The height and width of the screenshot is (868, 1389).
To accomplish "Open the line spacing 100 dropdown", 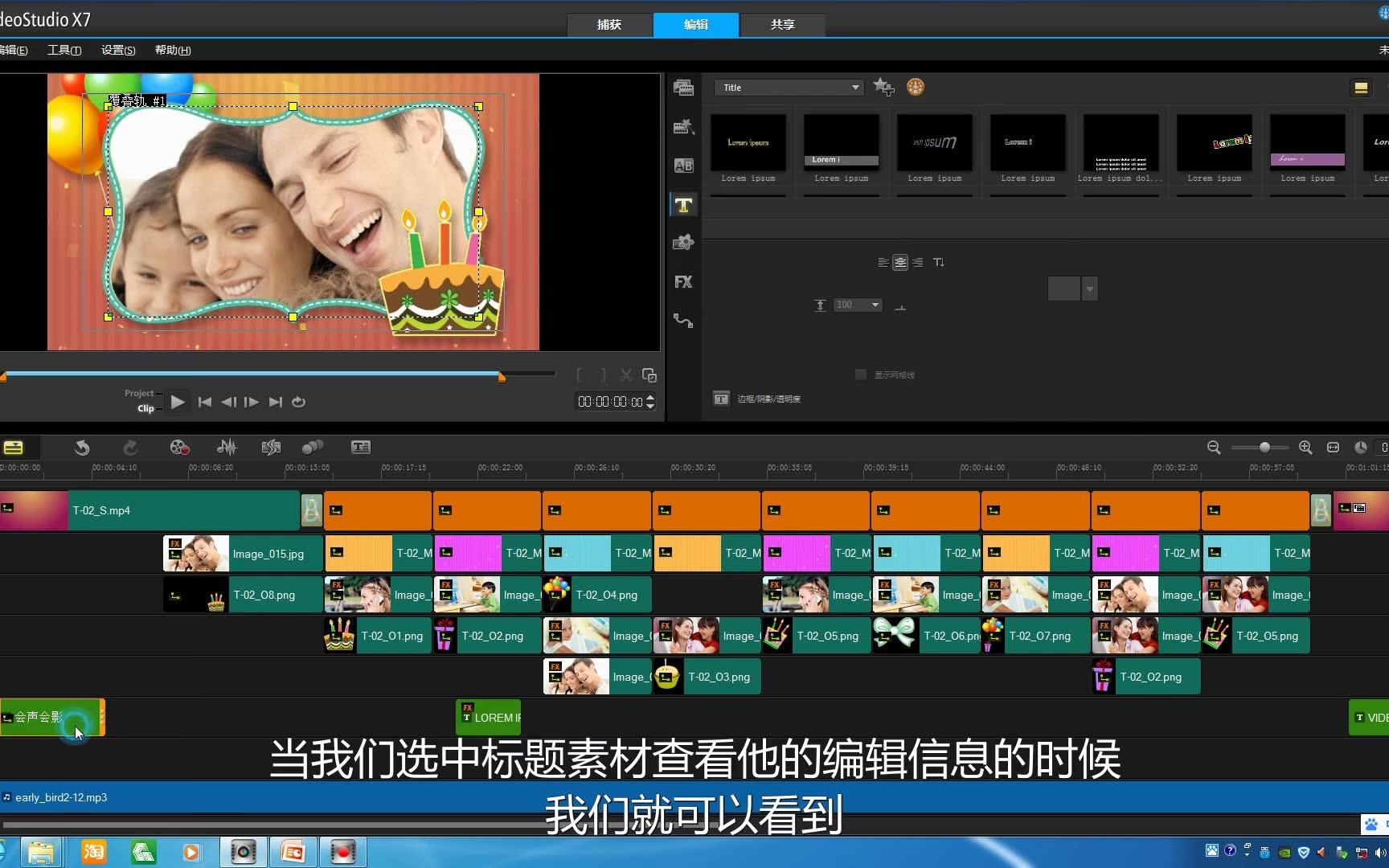I will (x=858, y=305).
